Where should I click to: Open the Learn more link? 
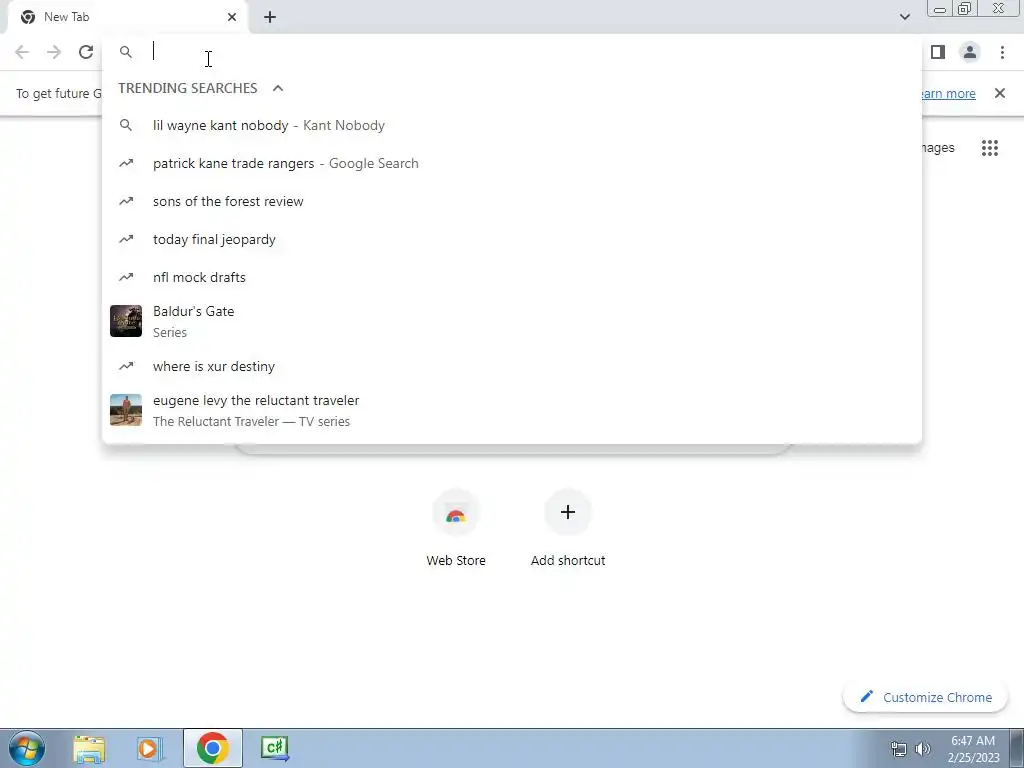point(947,93)
